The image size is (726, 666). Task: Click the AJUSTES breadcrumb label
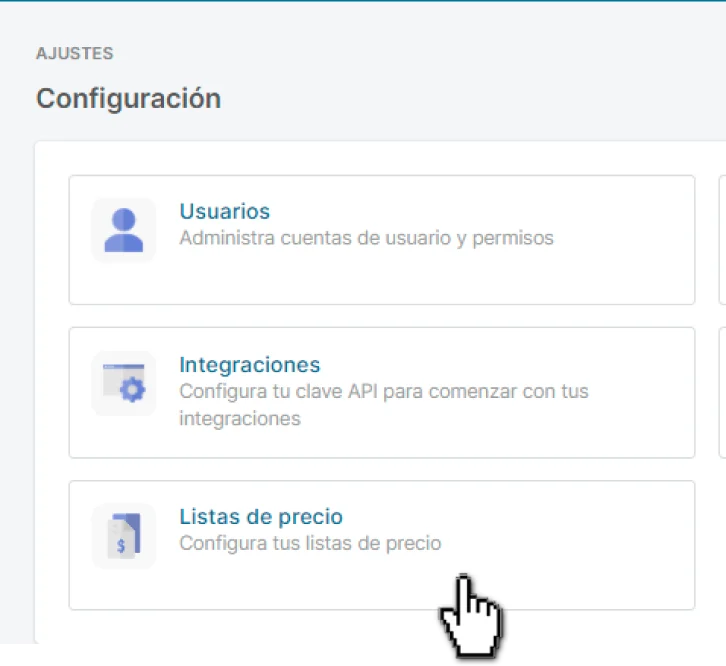pyautogui.click(x=75, y=53)
